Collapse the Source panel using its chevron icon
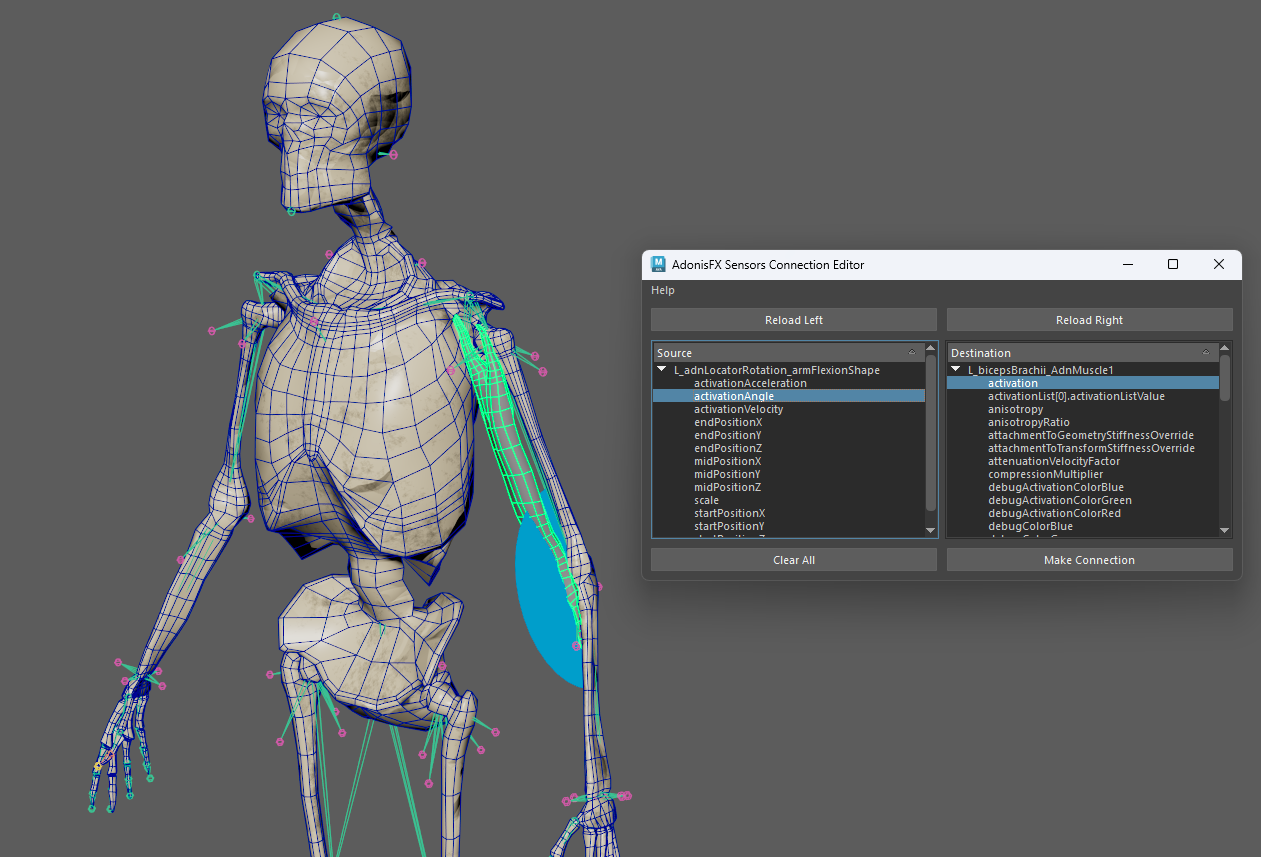This screenshot has height=857, width=1261. 911,352
